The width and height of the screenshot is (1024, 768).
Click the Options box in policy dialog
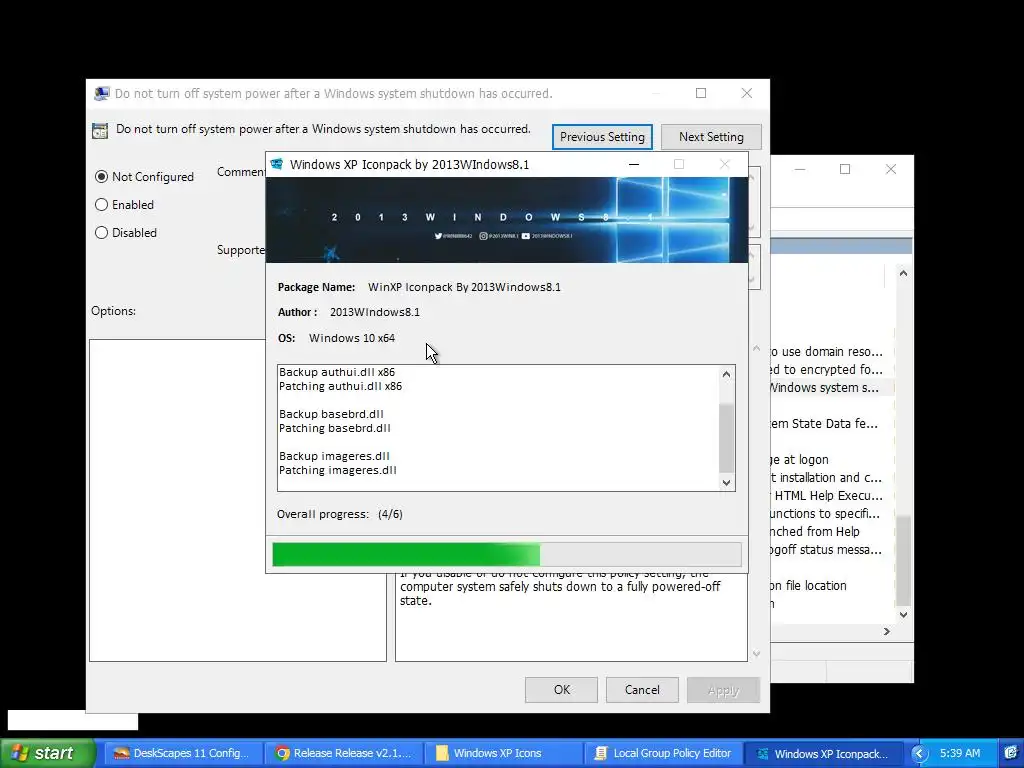[x=238, y=500]
